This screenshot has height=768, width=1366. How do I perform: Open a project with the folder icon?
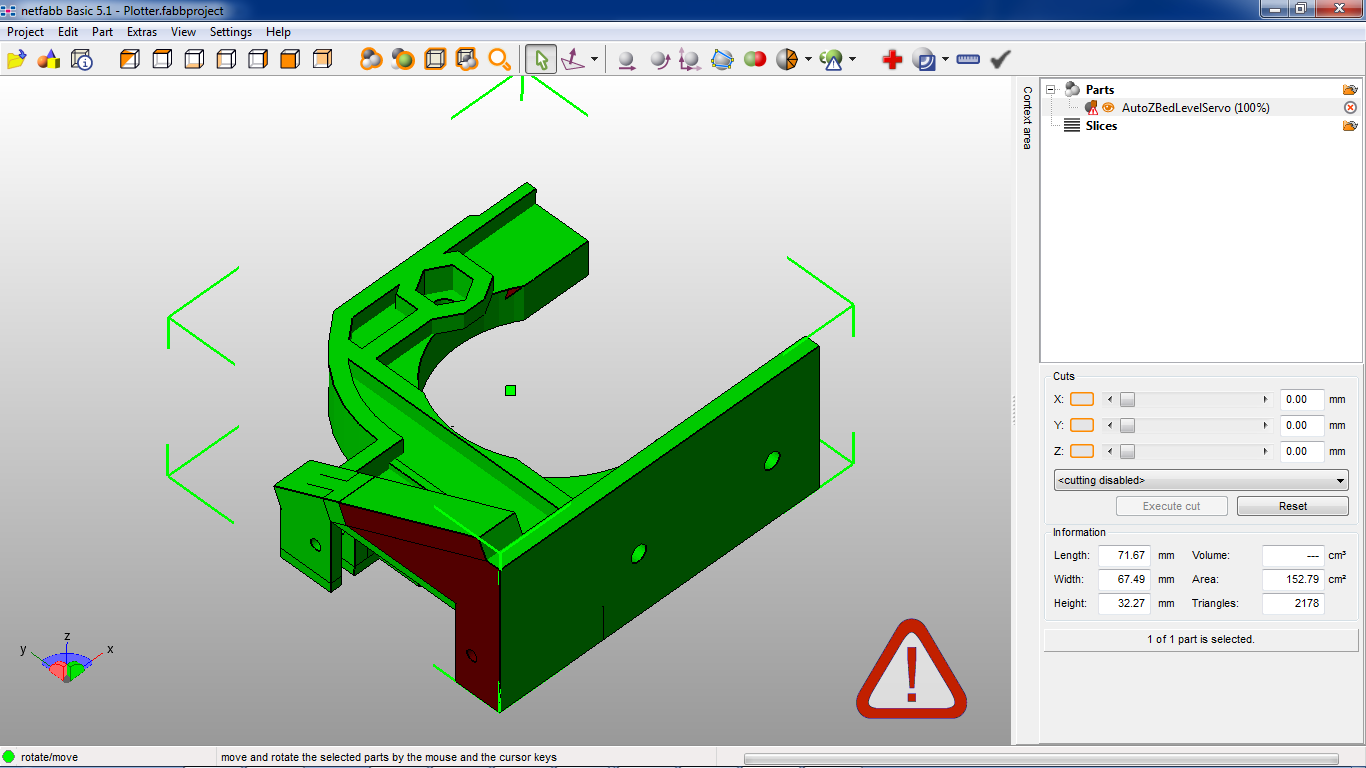[16, 60]
